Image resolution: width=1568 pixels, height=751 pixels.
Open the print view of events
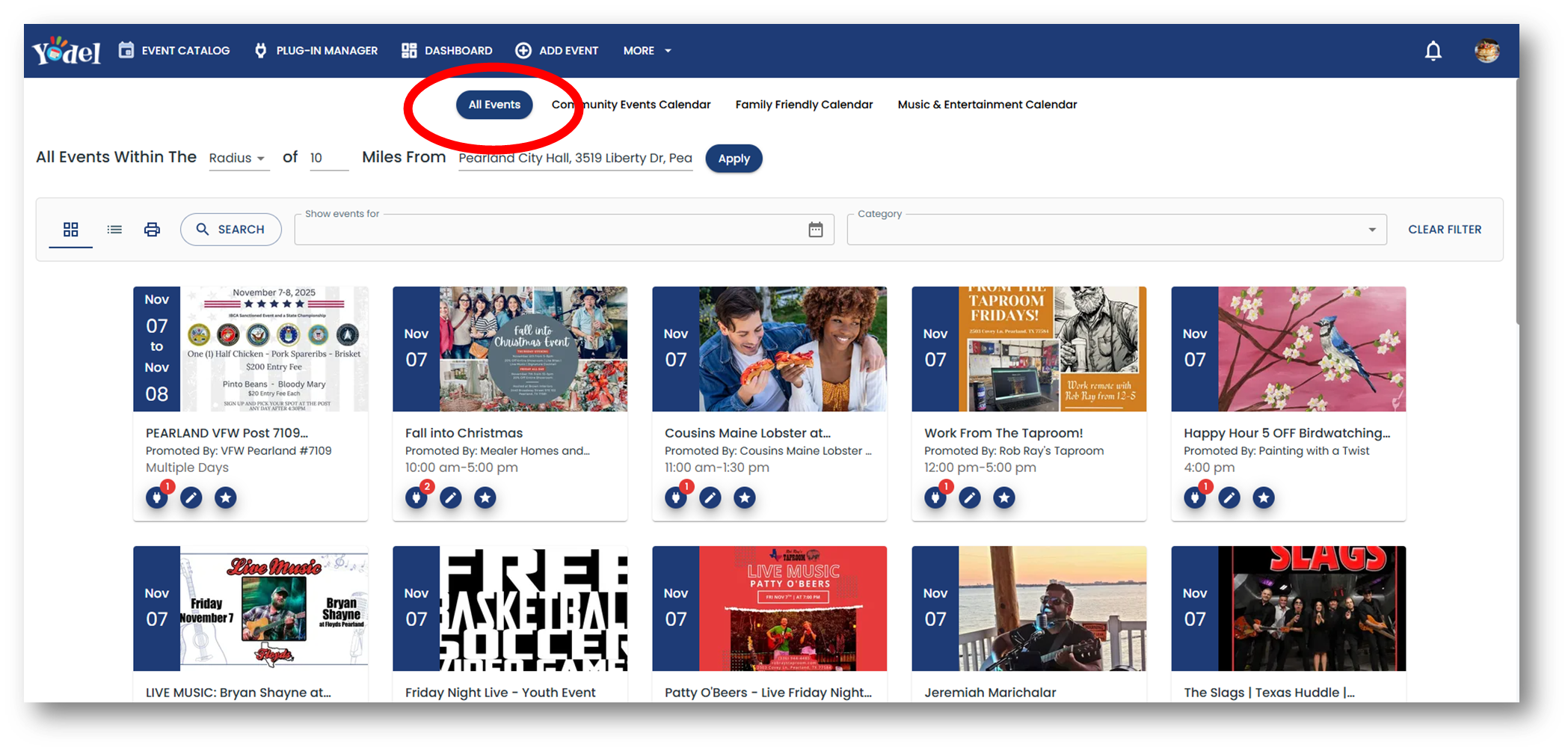click(x=152, y=229)
